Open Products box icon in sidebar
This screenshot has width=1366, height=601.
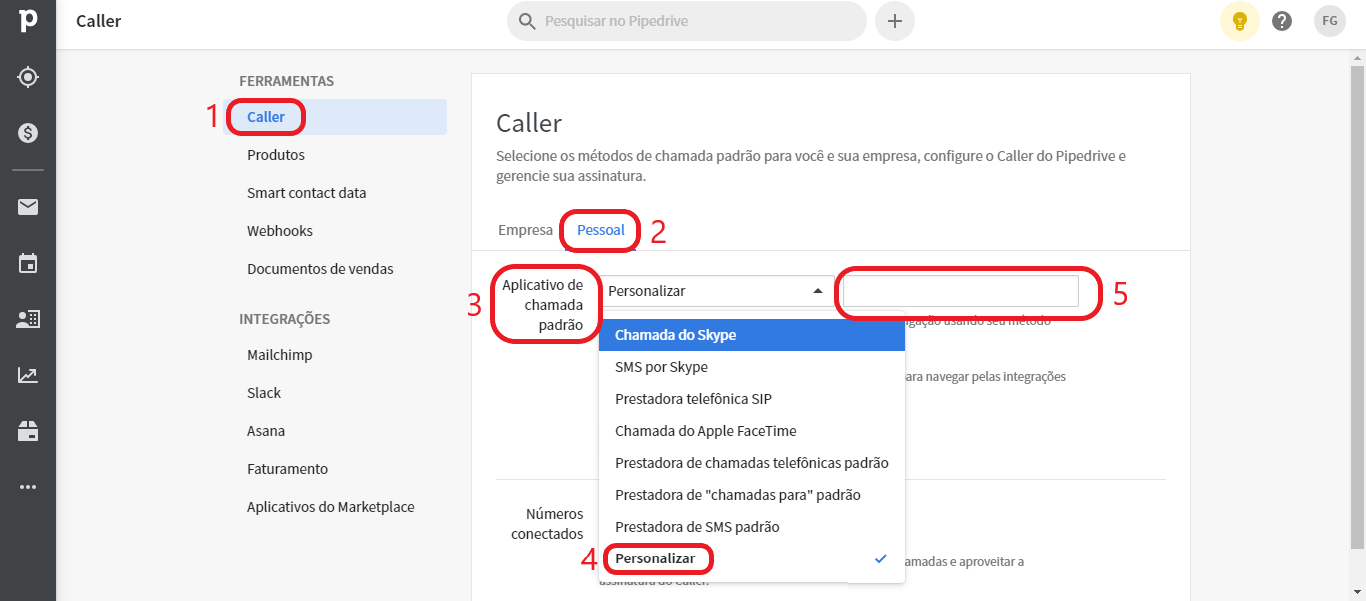(28, 431)
